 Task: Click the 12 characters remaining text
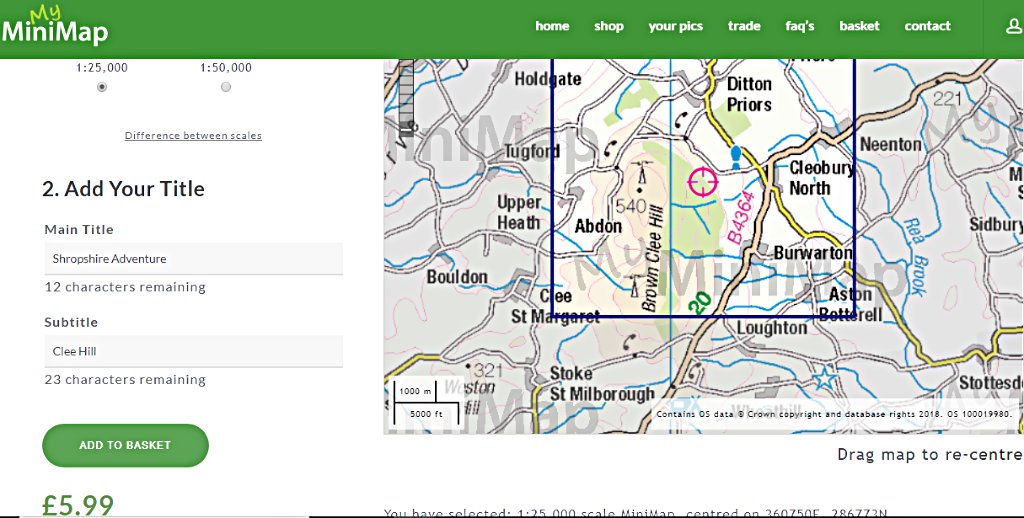click(125, 287)
